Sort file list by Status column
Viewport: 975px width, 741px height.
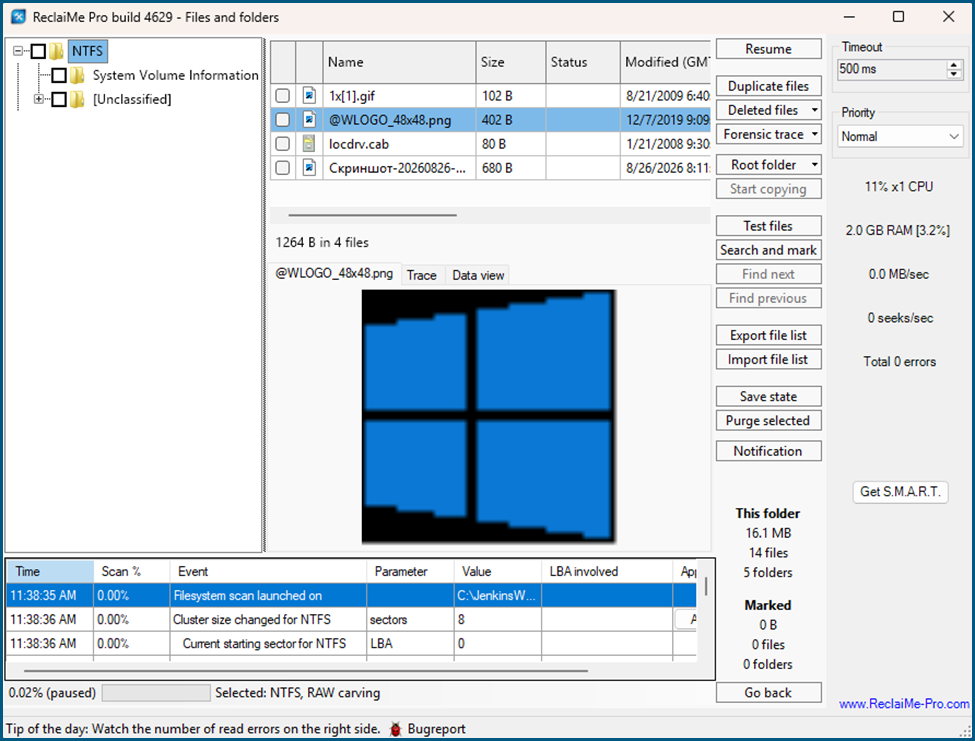(x=583, y=62)
